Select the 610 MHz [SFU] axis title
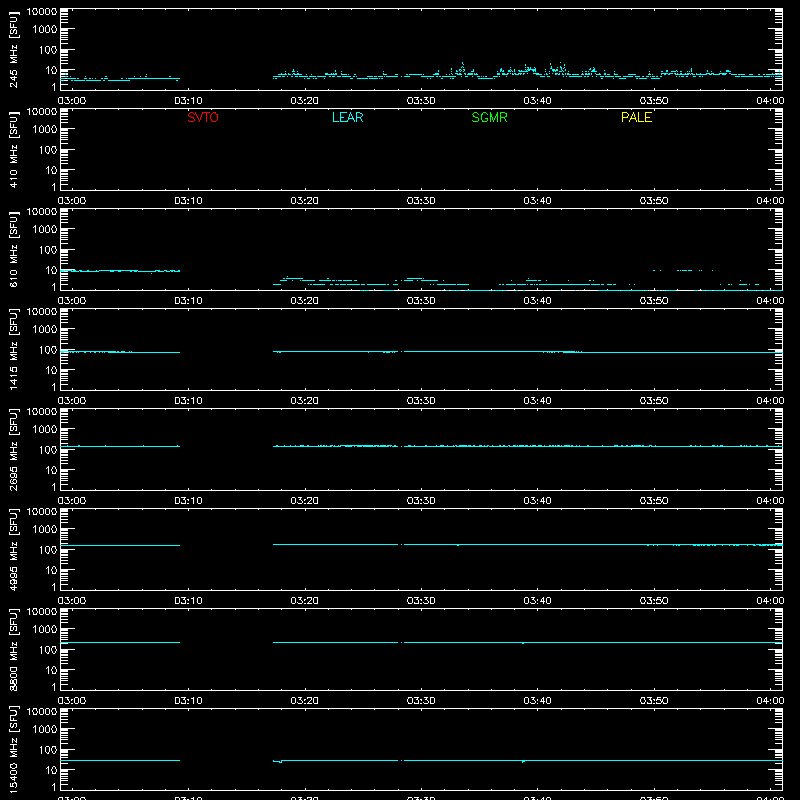800x800 pixels. tap(14, 249)
